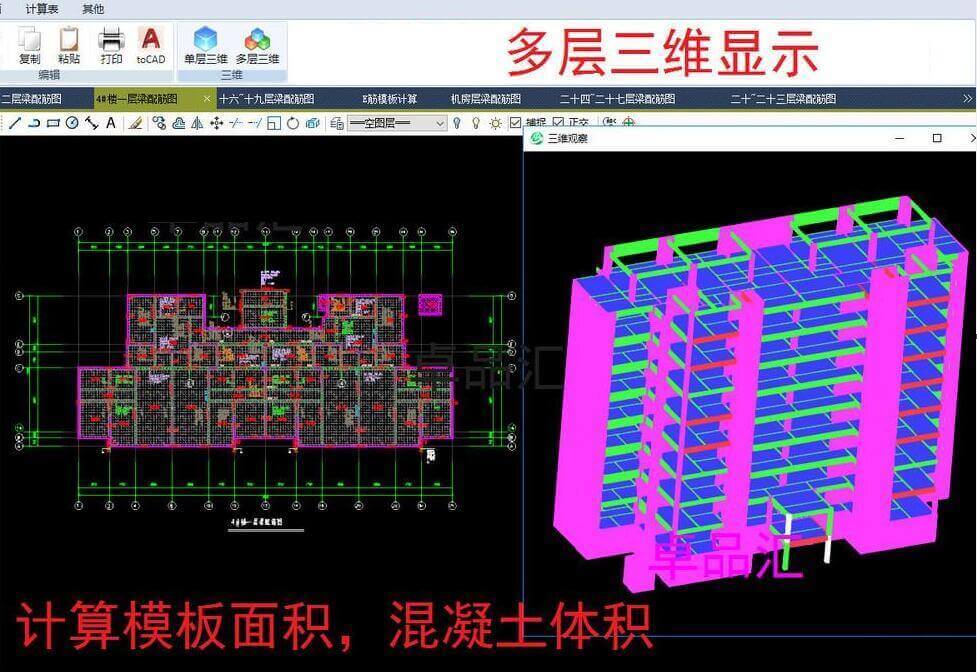Select the line drawing tool
This screenshot has width=977, height=672.
click(14, 123)
